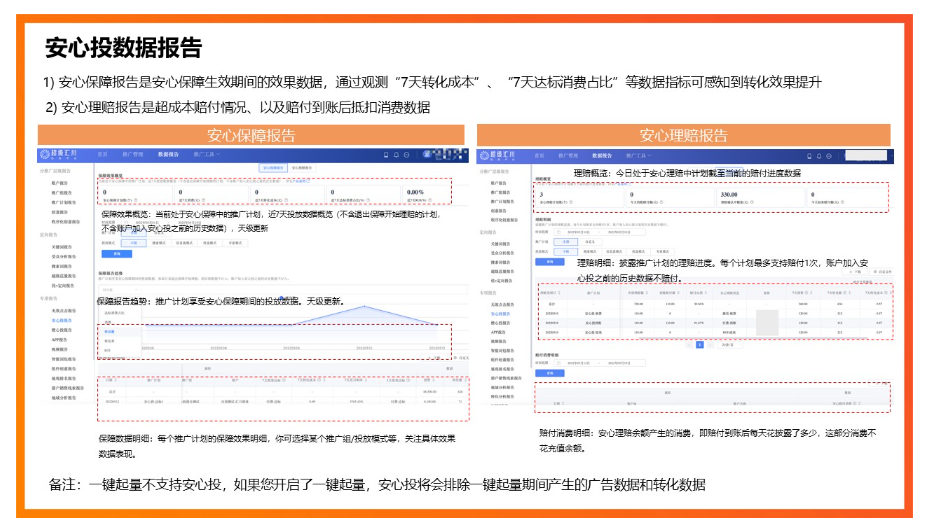Viewport: 940px width, 527px height.
Task: Click the download button above the claims table
Action: [x=856, y=272]
